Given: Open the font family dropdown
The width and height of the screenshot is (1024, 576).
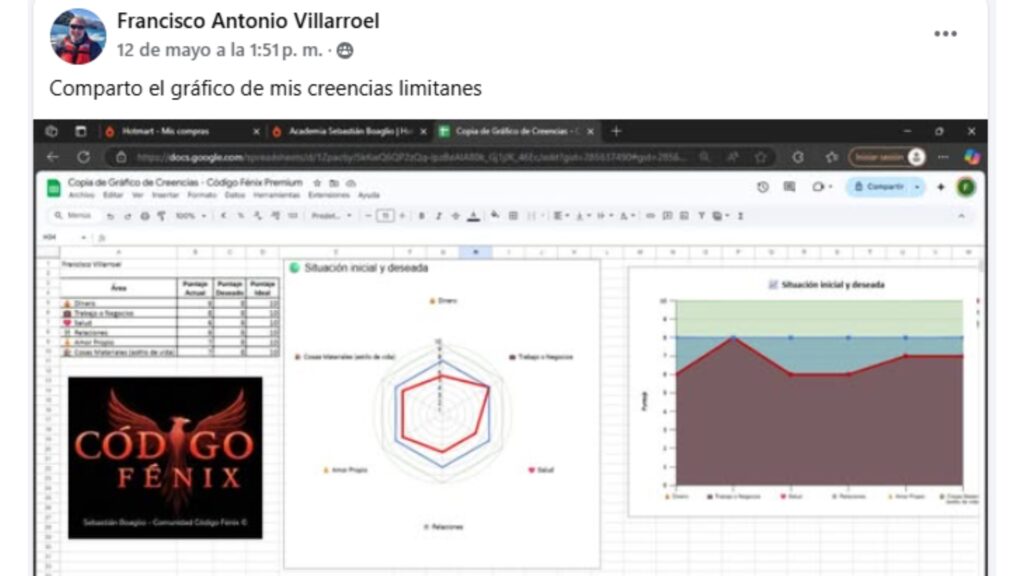Looking at the screenshot, I should (332, 216).
